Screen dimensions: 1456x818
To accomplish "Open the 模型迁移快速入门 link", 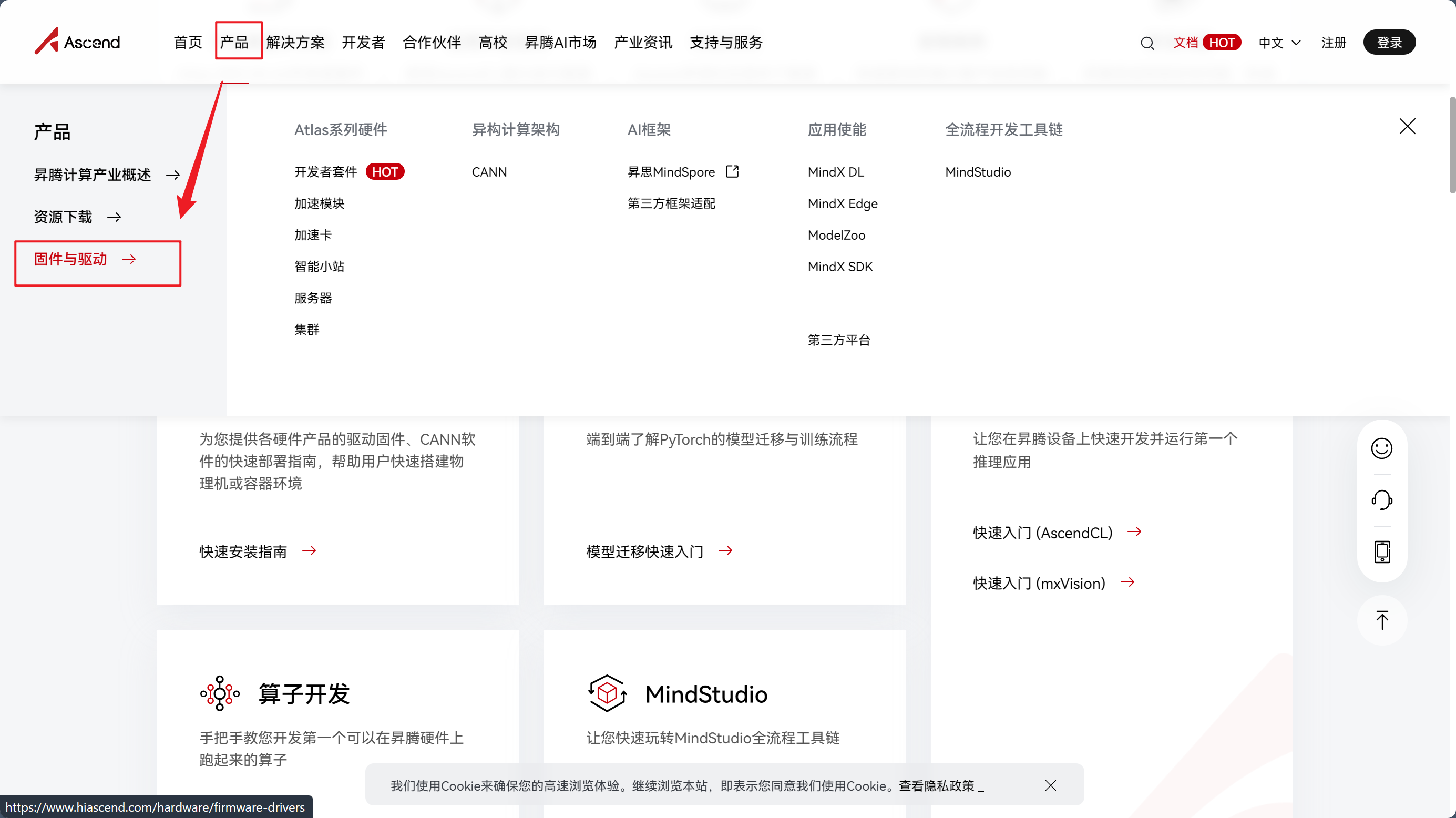I will (x=644, y=551).
